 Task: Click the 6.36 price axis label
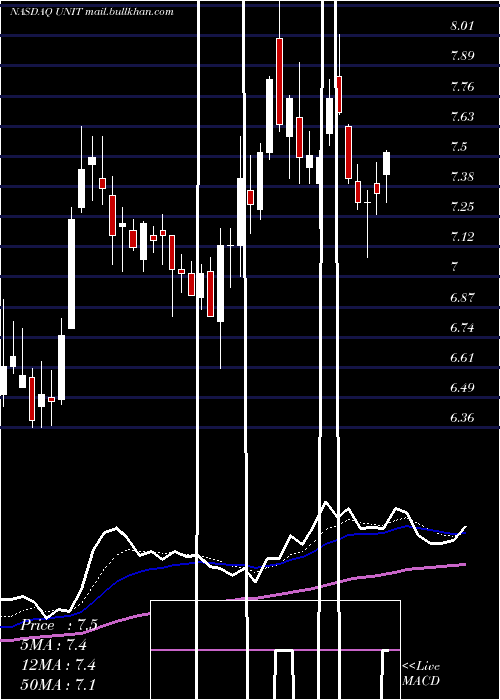click(461, 418)
